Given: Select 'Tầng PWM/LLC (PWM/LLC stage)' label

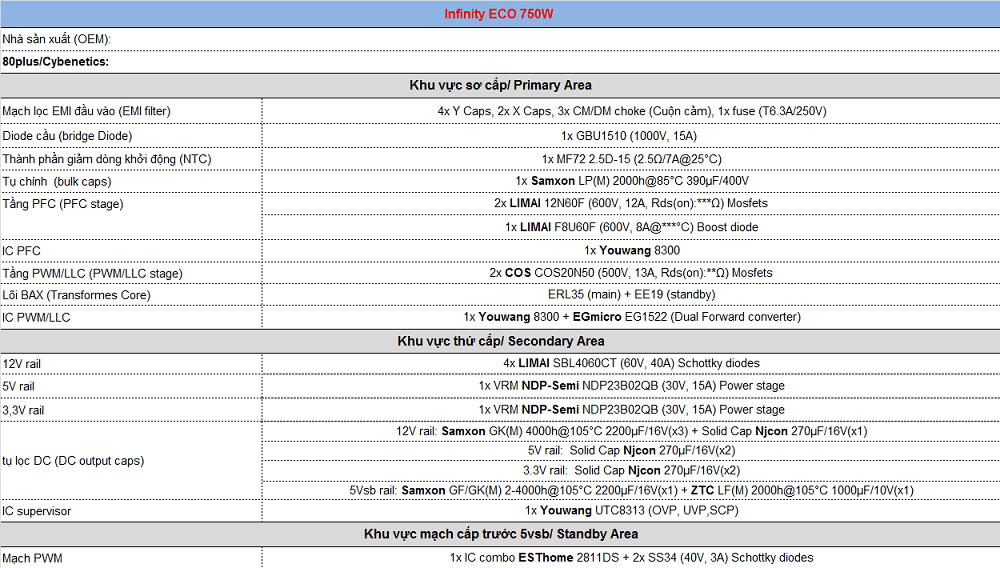Looking at the screenshot, I should pyautogui.click(x=92, y=273).
